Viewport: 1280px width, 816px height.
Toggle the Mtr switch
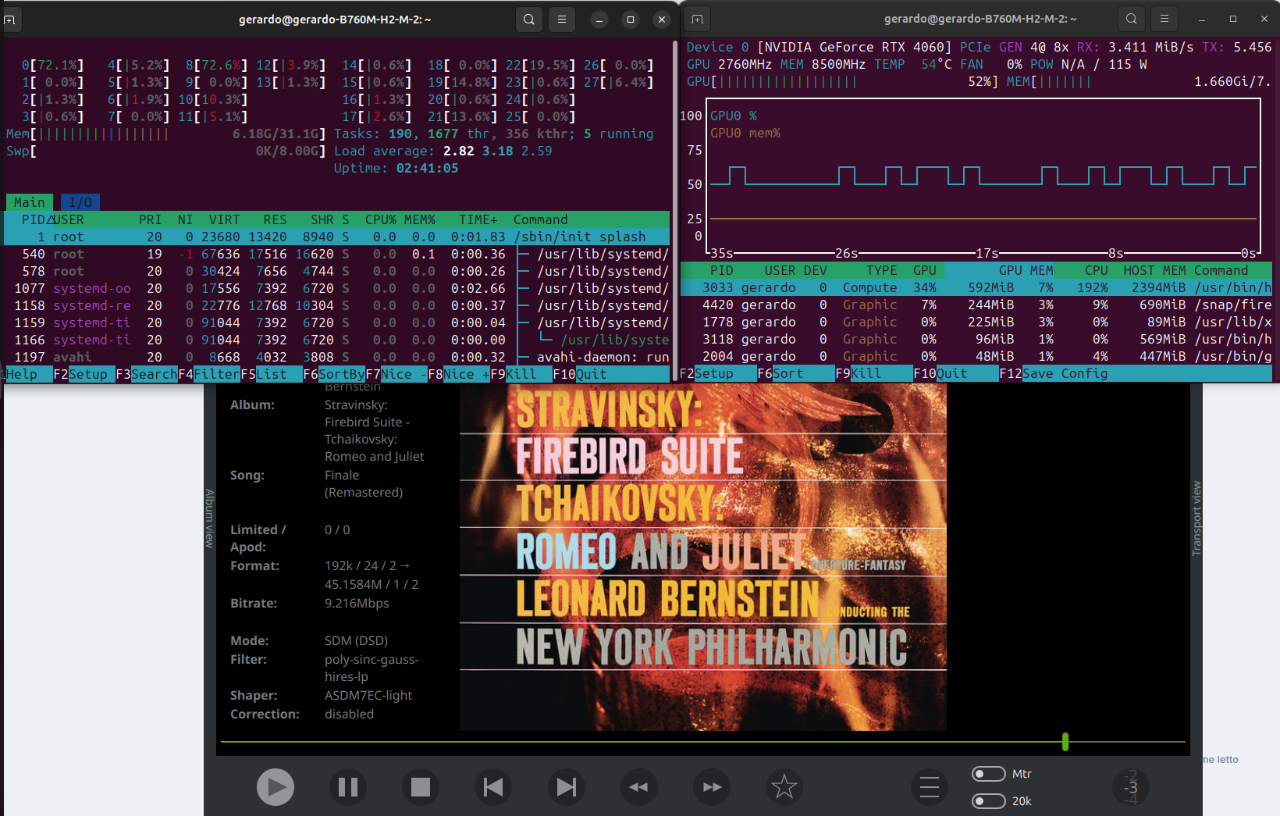(x=989, y=774)
